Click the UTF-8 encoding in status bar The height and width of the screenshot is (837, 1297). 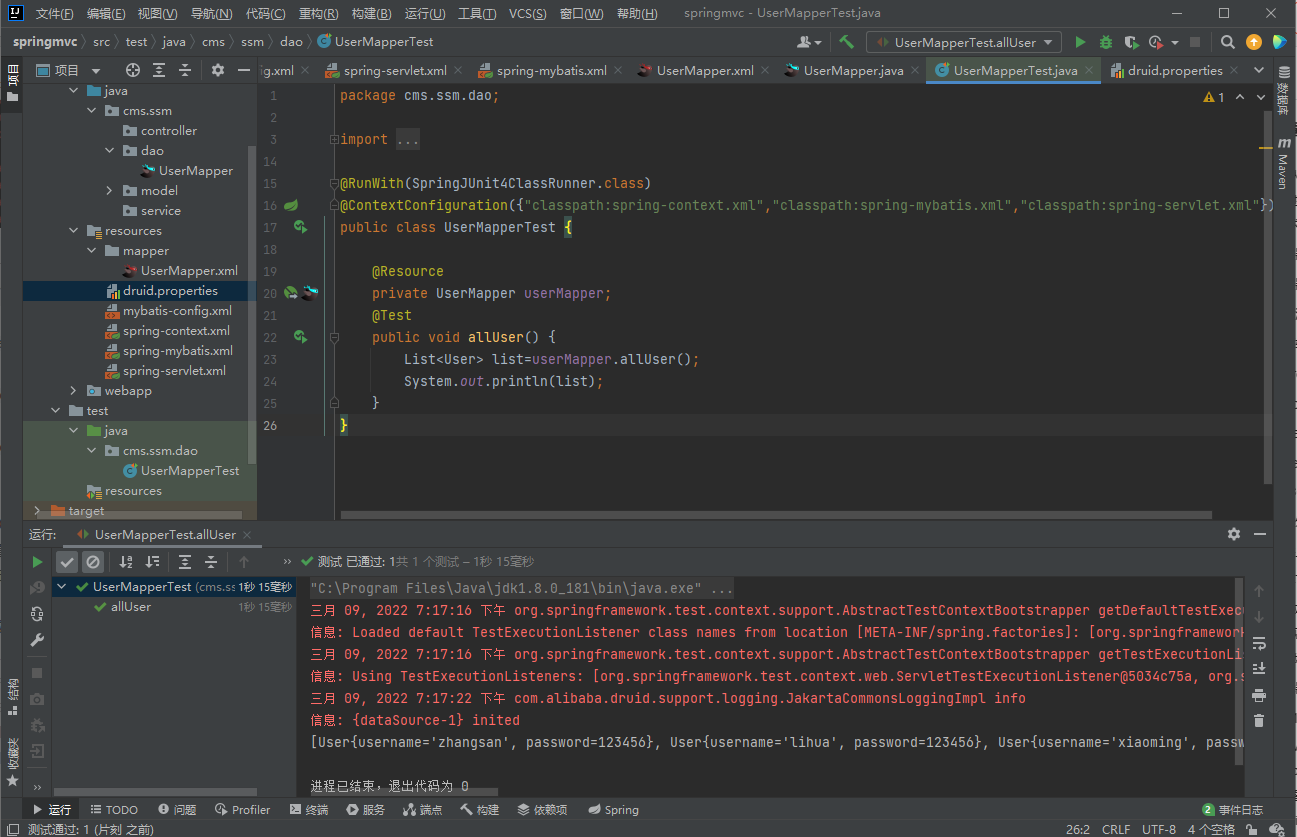(x=1159, y=830)
